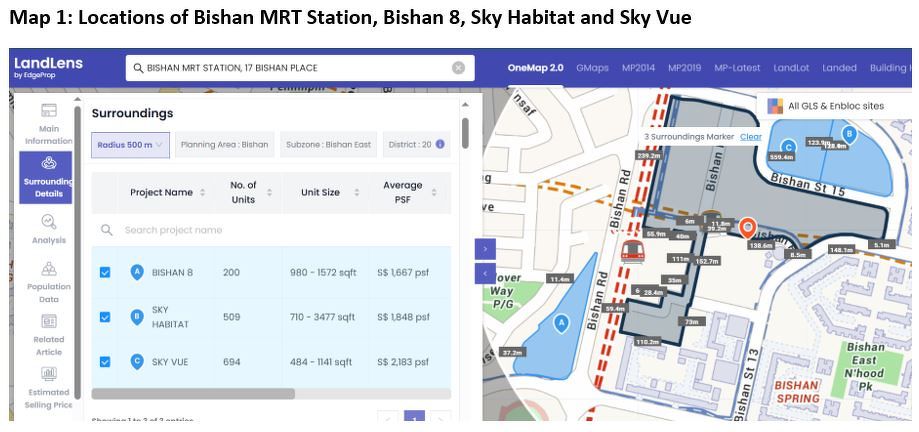Click the SKY VUE project name
919x432 pixels.
(x=170, y=362)
